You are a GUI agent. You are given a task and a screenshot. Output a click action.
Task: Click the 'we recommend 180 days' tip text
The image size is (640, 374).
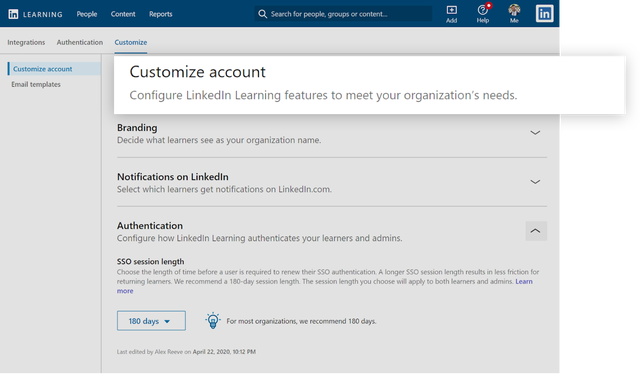301,321
